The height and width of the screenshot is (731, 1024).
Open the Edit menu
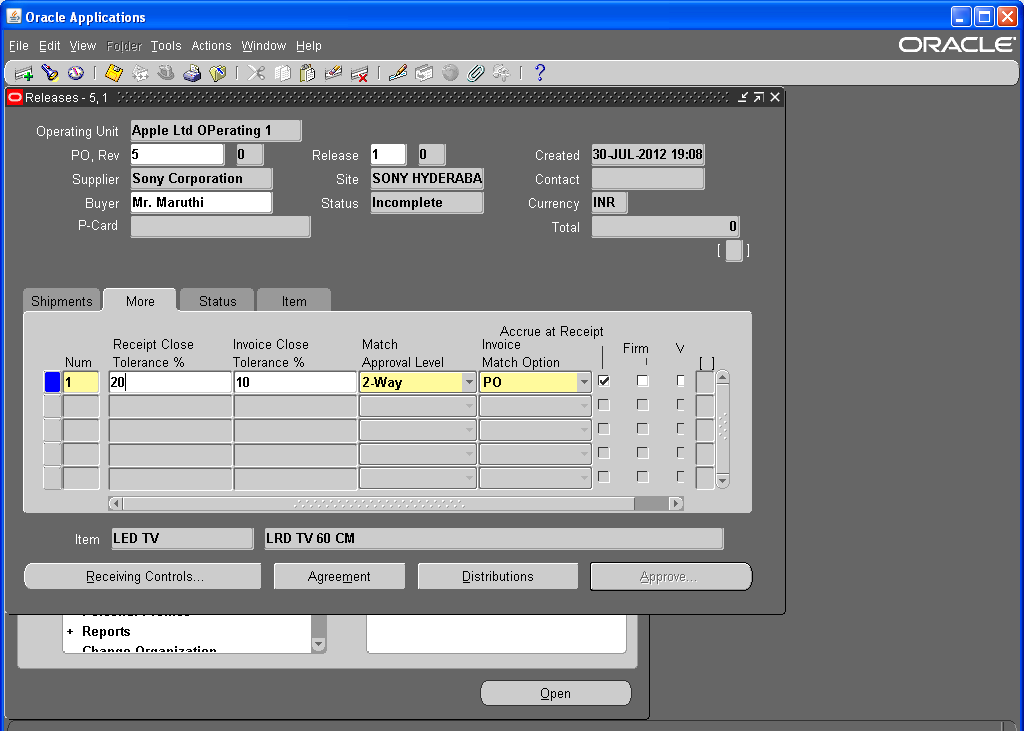pyautogui.click(x=50, y=46)
